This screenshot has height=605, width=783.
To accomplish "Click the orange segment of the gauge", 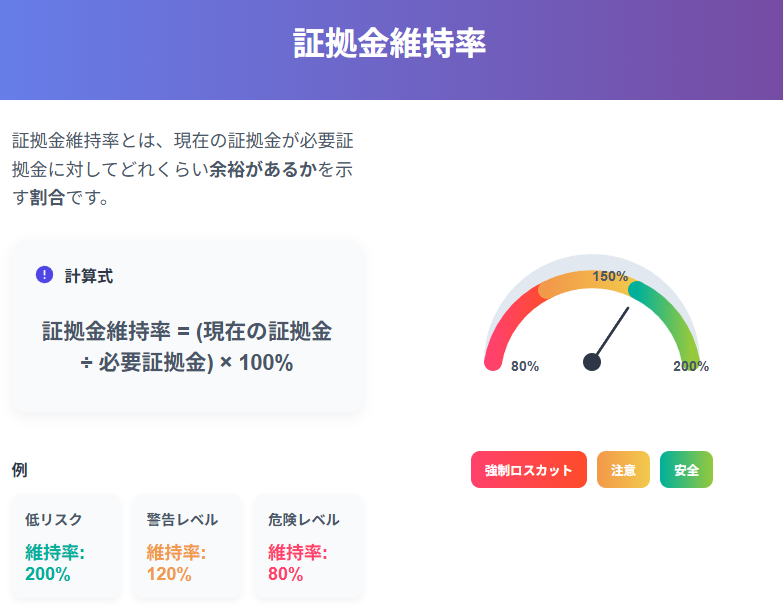I will tap(584, 281).
